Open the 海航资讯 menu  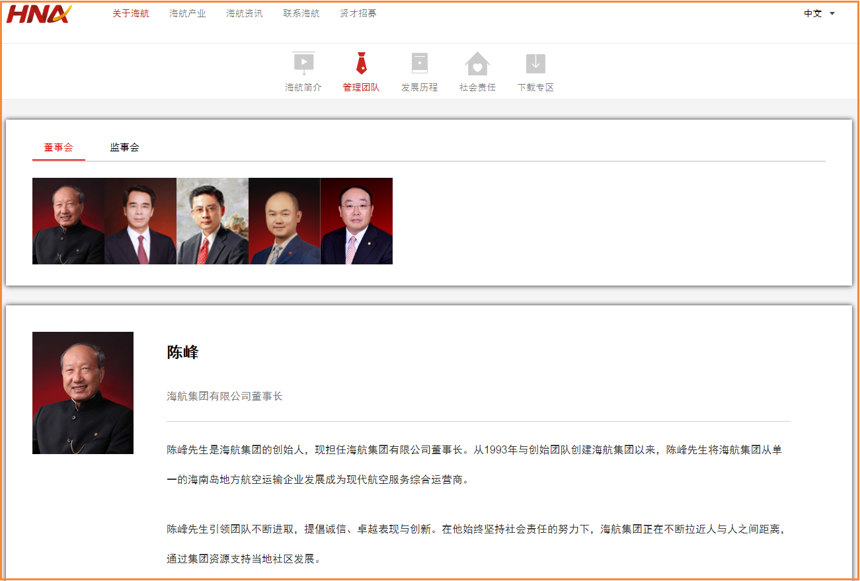click(x=245, y=13)
